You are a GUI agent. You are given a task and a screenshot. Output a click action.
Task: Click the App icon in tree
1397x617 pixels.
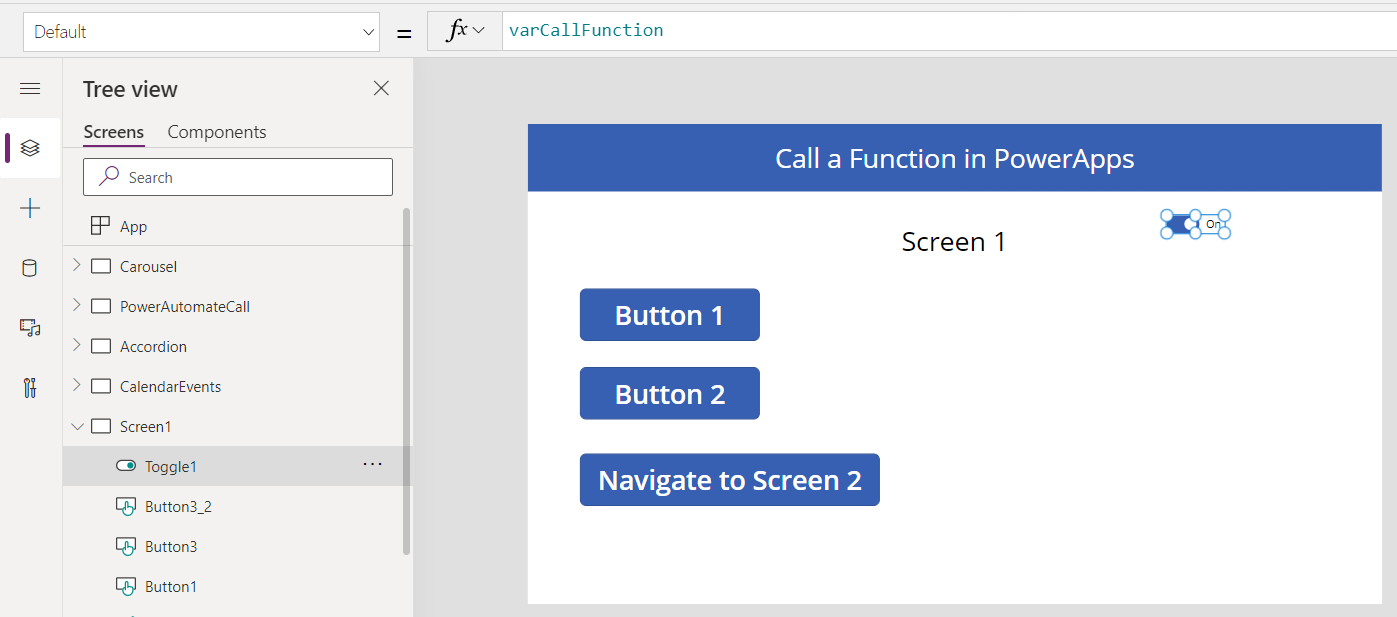(100, 226)
